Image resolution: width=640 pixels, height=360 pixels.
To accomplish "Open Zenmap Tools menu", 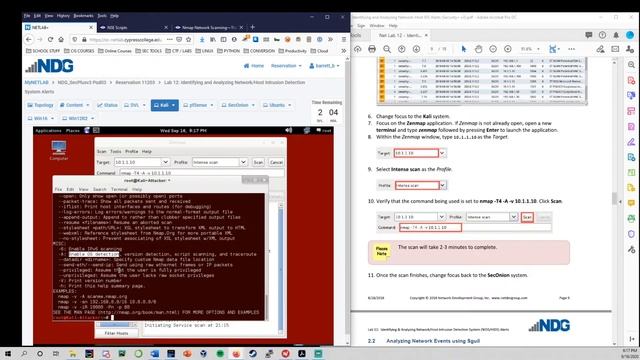I will click(116, 151).
